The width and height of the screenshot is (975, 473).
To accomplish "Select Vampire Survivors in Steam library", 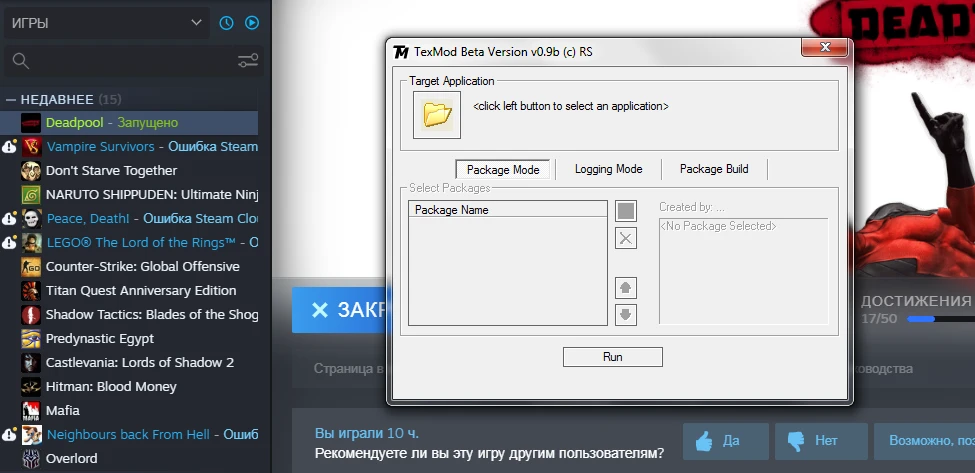I will 129,147.
